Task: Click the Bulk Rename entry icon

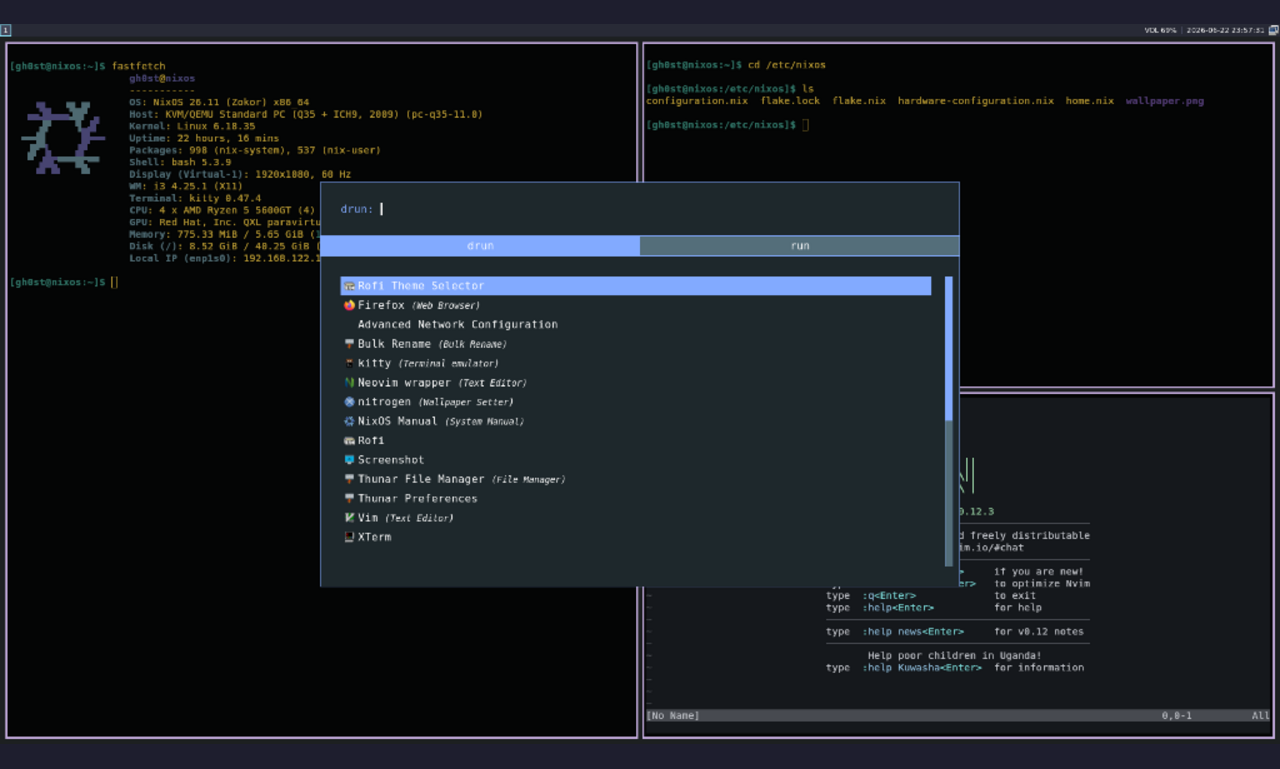Action: (349, 344)
